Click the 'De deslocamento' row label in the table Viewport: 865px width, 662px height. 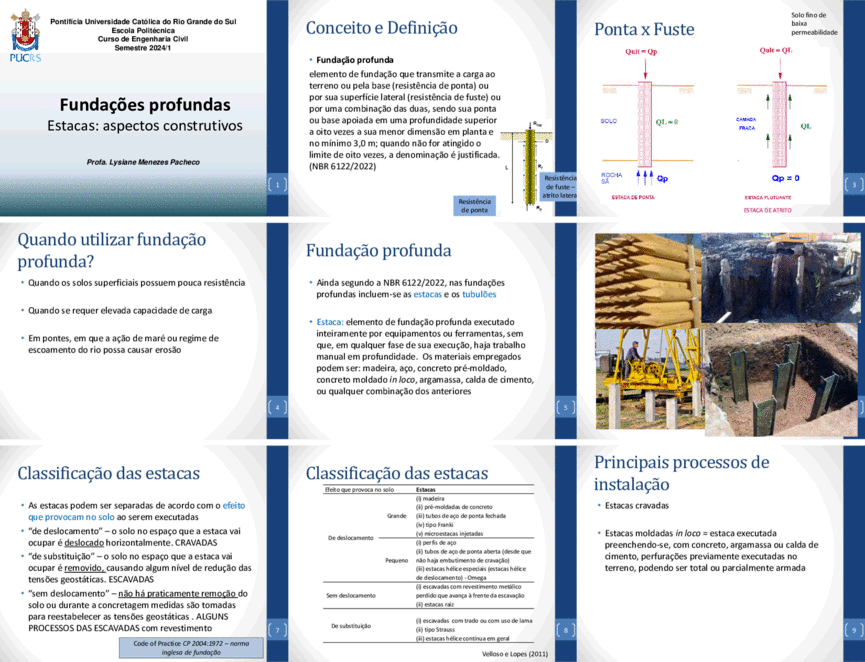pyautogui.click(x=351, y=538)
